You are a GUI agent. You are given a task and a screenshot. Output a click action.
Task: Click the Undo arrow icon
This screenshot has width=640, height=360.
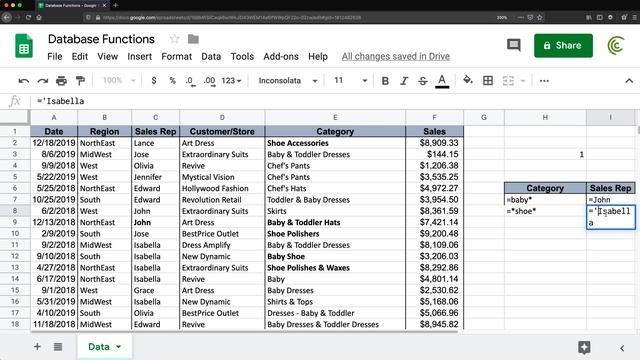coord(24,81)
